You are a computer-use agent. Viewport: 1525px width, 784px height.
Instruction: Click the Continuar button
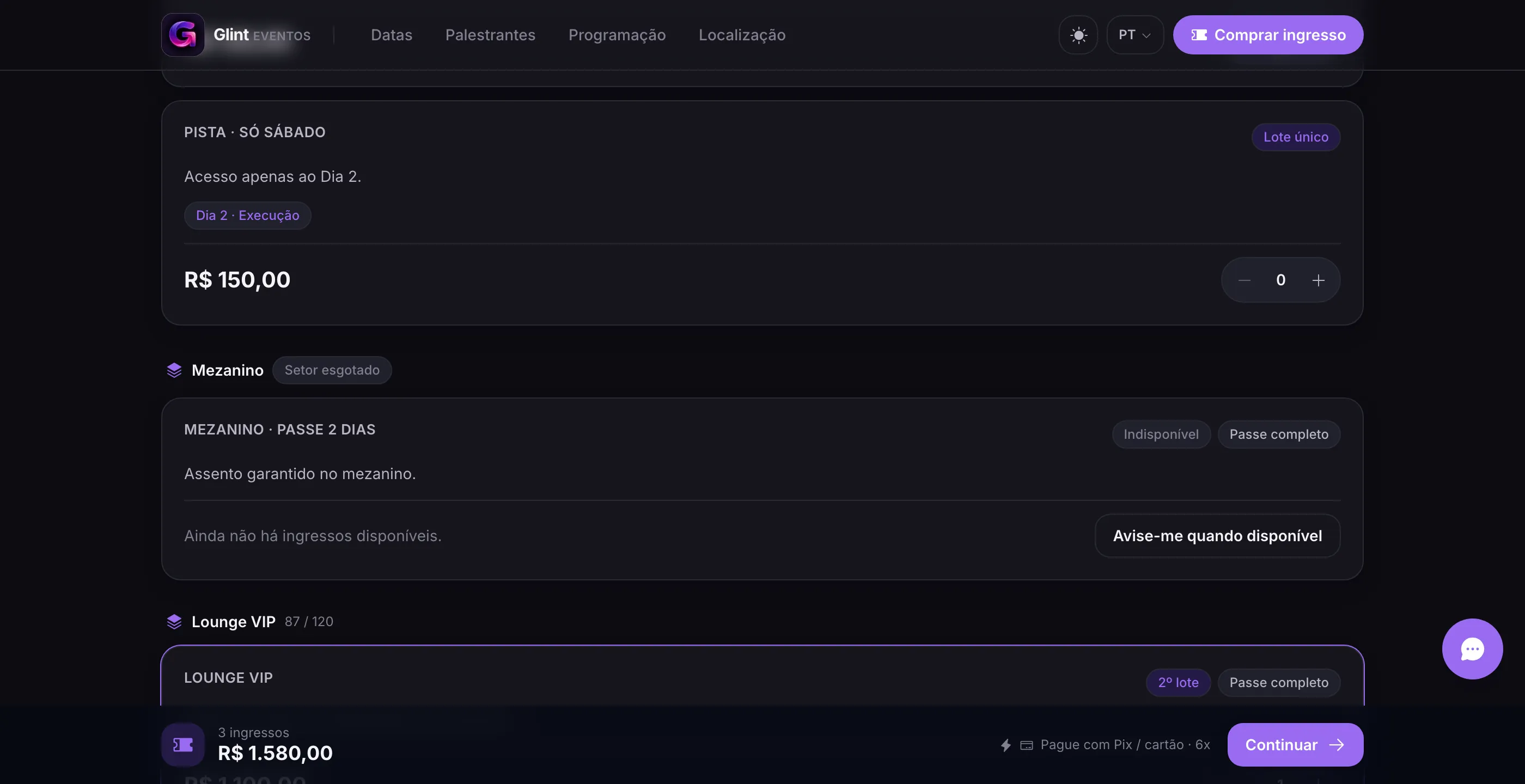click(1295, 745)
